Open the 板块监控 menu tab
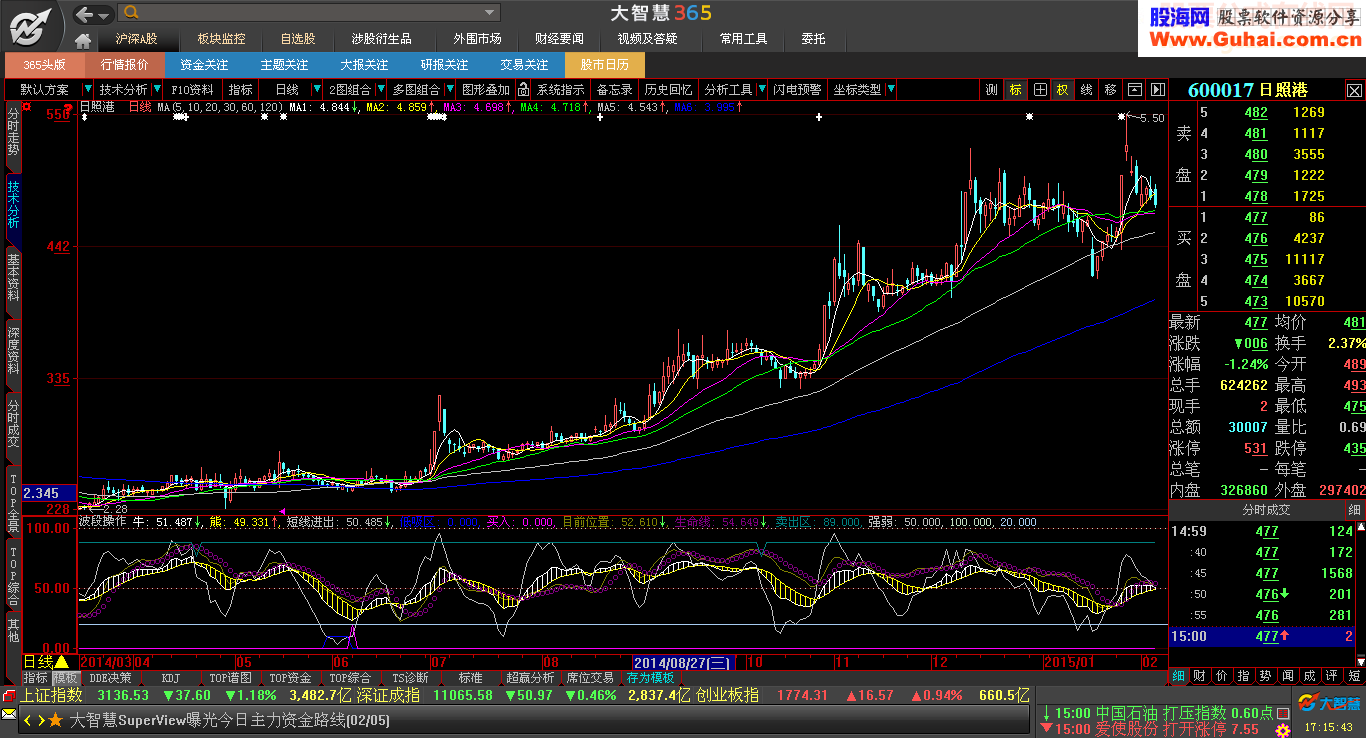1366x738 pixels. pos(221,39)
